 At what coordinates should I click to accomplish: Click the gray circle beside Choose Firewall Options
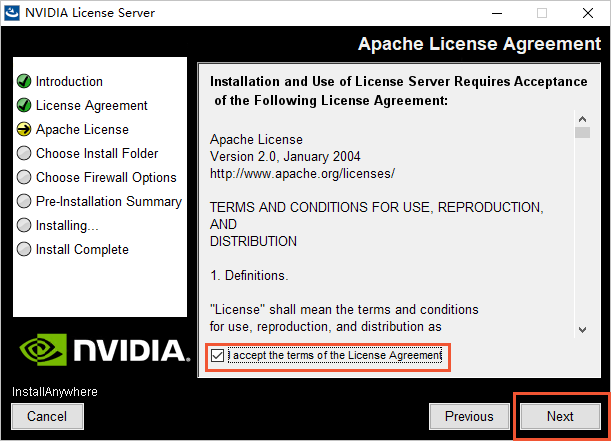tap(24, 177)
